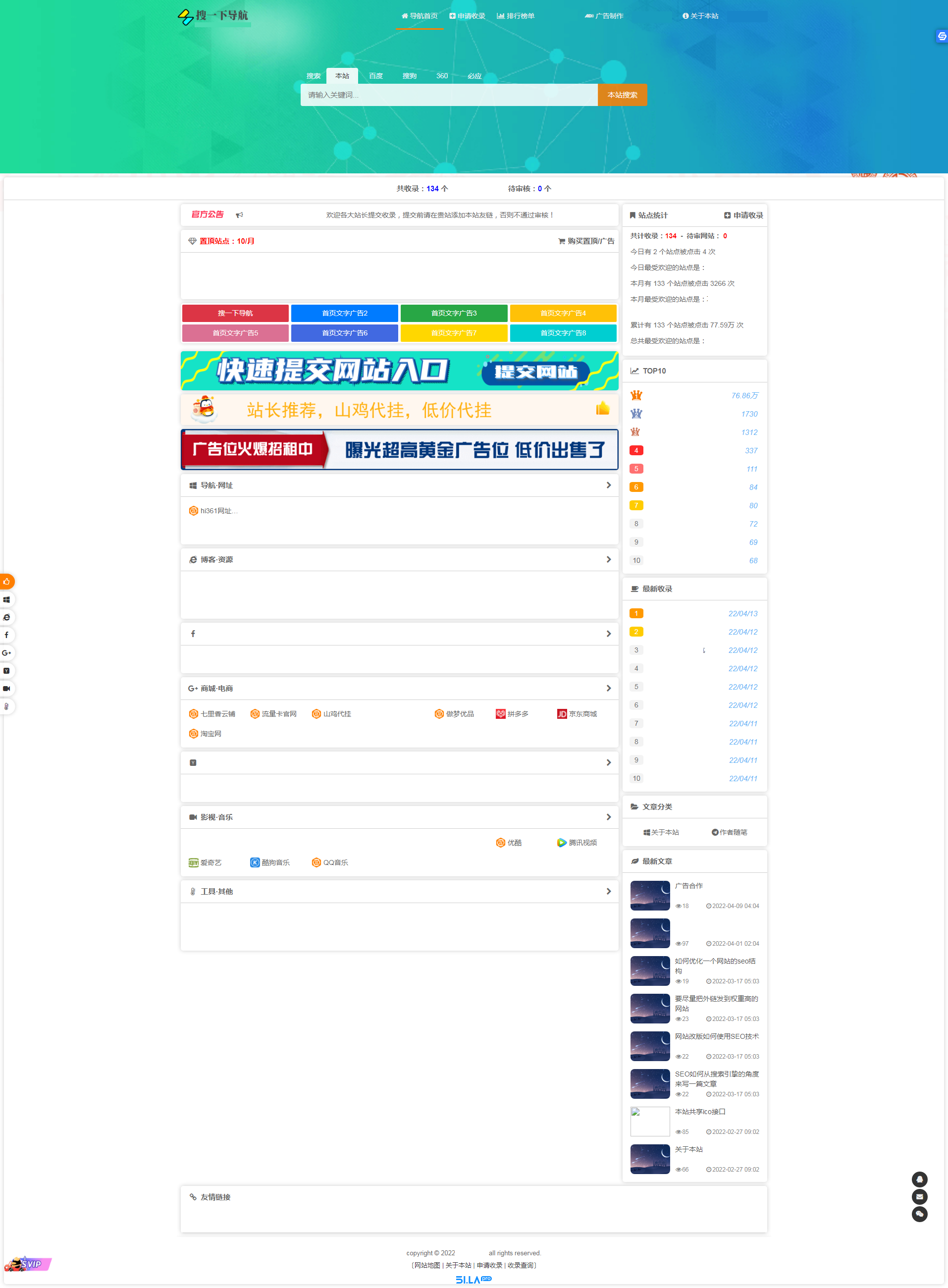Click the SVIP badge icon
This screenshot has height=1288, width=948.
tap(28, 1263)
